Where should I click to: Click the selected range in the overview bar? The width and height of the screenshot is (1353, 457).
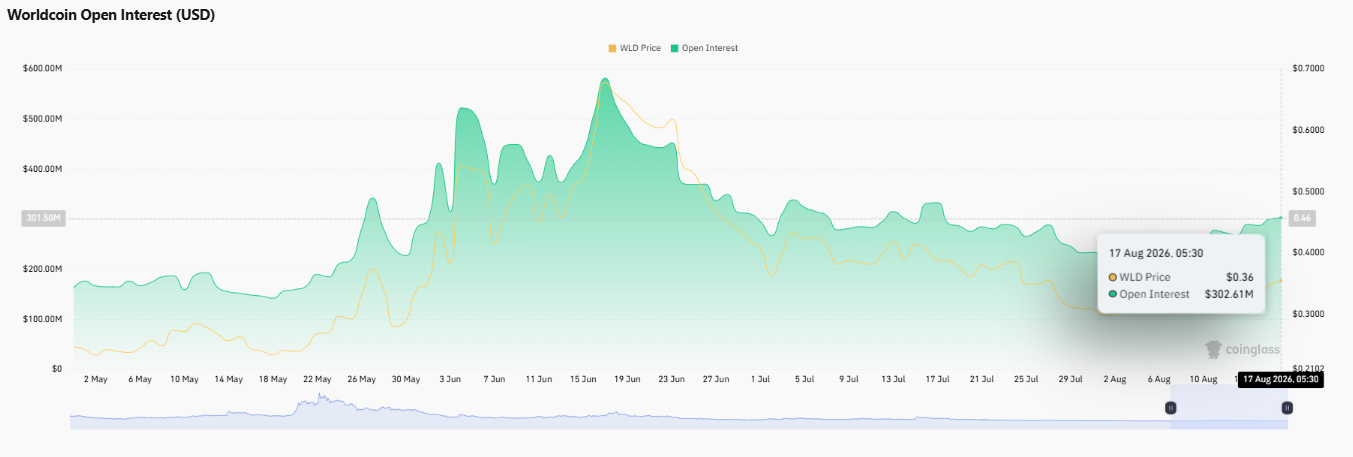pos(1229,408)
